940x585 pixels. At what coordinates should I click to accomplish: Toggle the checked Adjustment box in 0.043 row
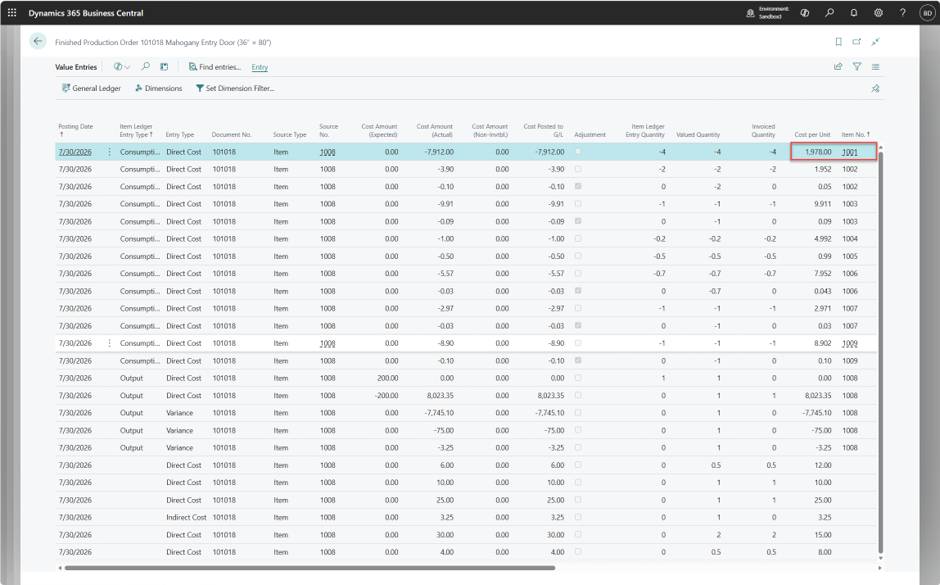point(578,291)
